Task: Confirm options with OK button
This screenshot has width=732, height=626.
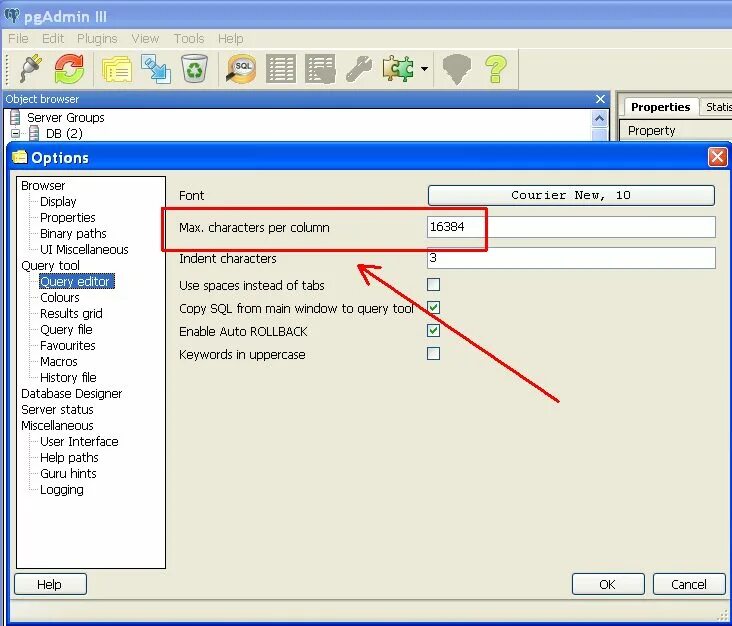Action: pos(608,584)
